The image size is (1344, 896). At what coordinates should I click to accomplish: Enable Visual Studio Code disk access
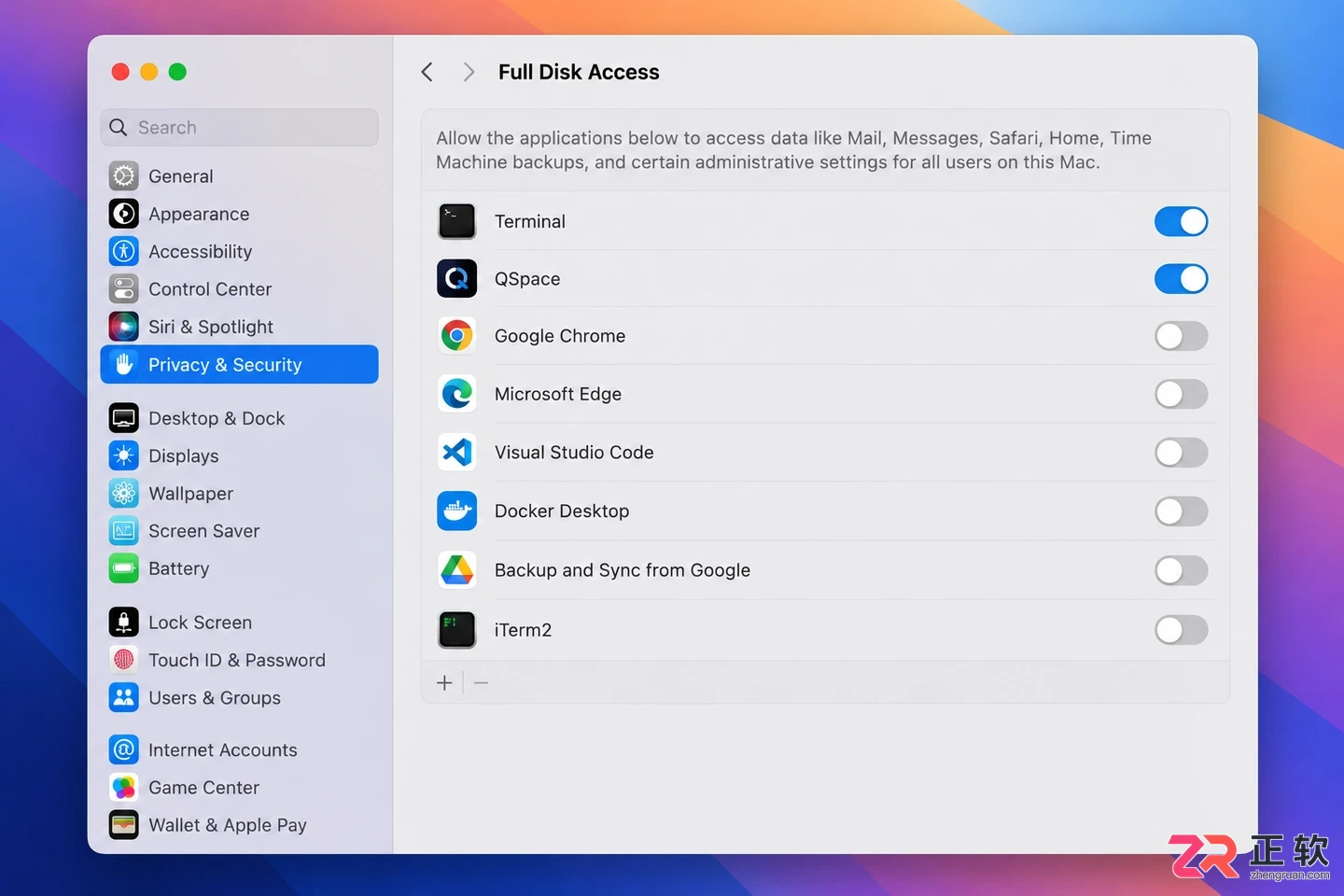coord(1181,453)
